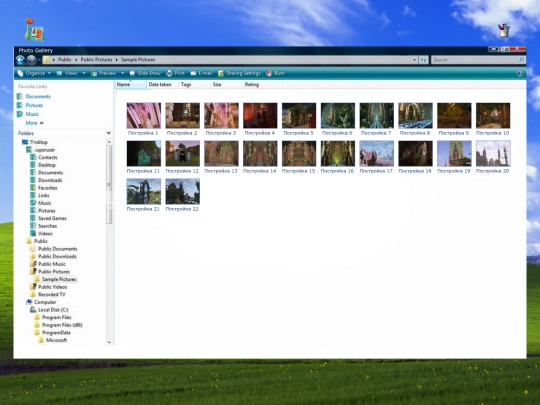The image size is (540, 405).
Task: Open the Photo Gallery desktop icon at top left
Action: pyautogui.click(x=34, y=30)
